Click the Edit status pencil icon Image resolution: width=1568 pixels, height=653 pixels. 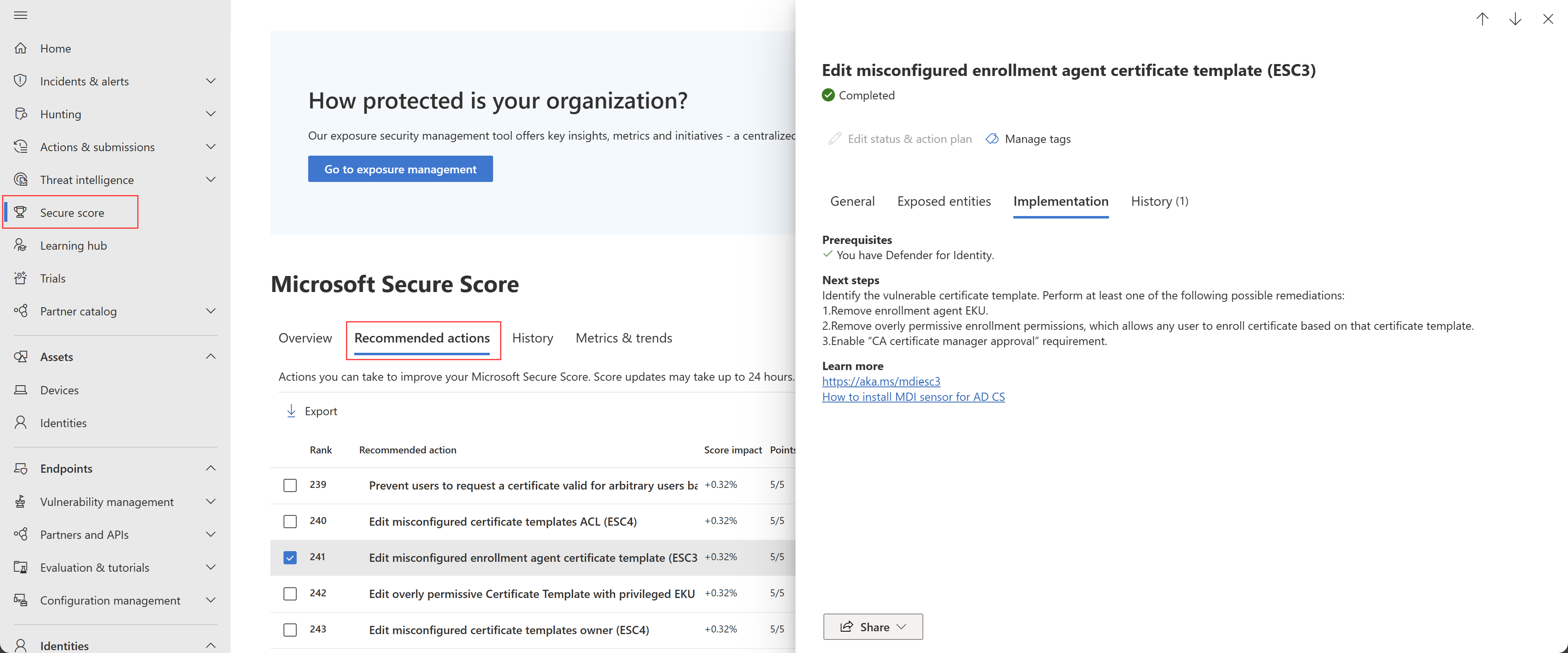click(835, 139)
